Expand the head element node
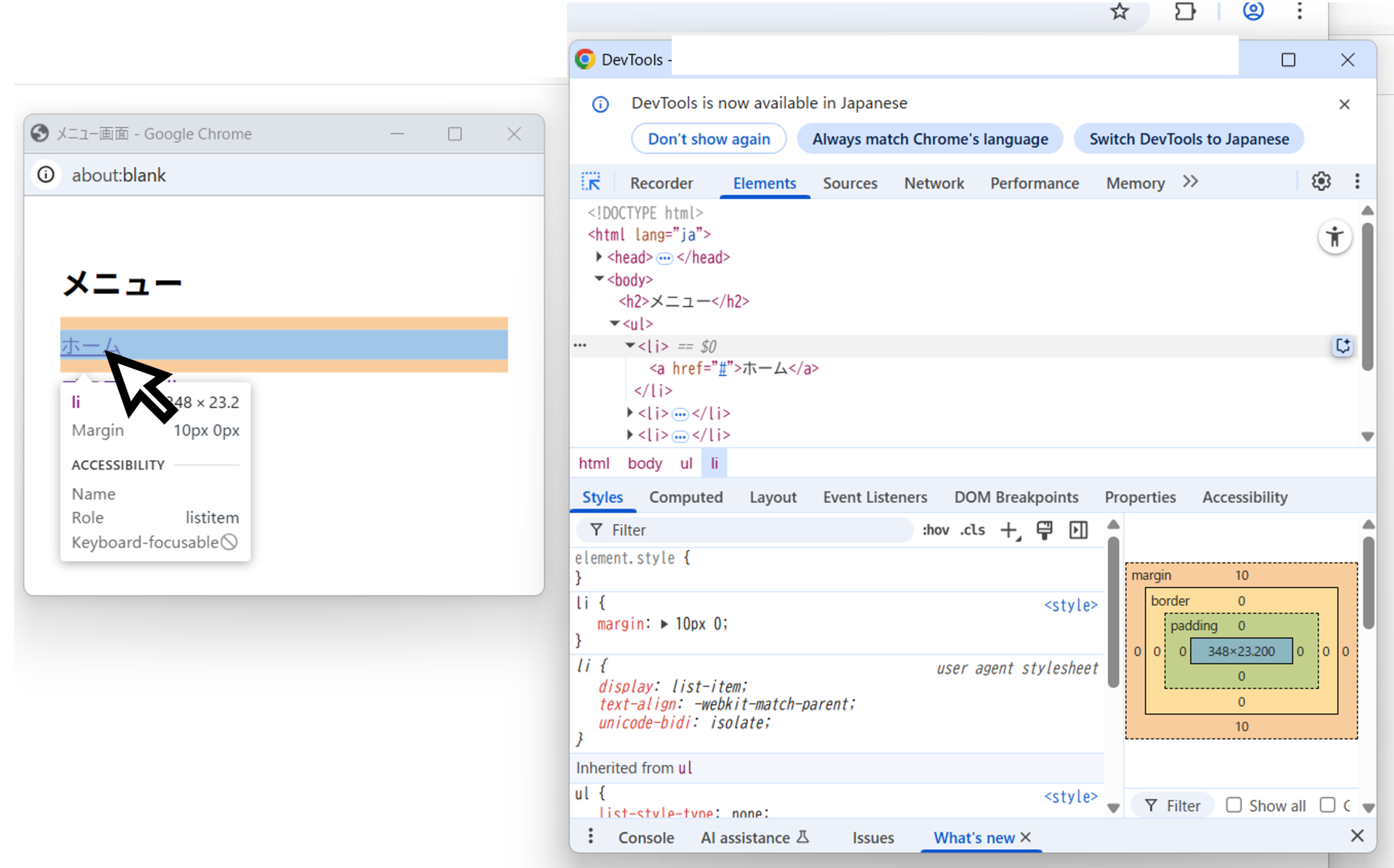 coord(599,257)
